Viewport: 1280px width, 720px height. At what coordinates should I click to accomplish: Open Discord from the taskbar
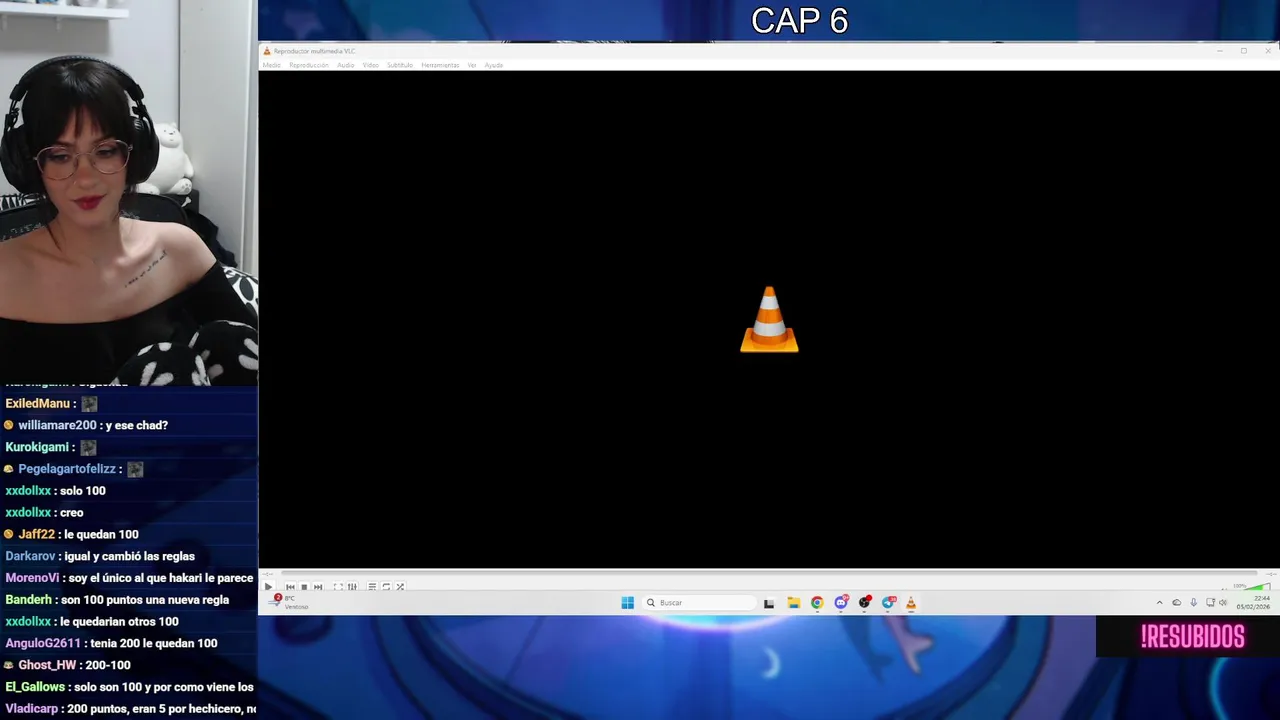tap(841, 603)
